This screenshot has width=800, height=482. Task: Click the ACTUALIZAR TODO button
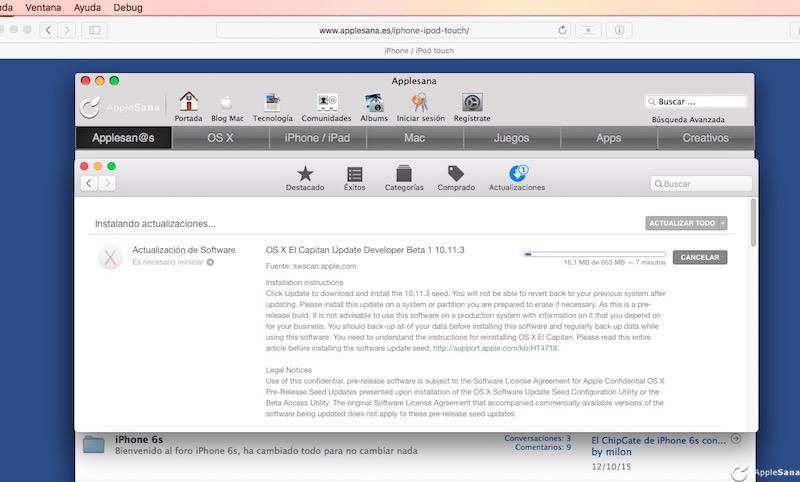[x=682, y=223]
